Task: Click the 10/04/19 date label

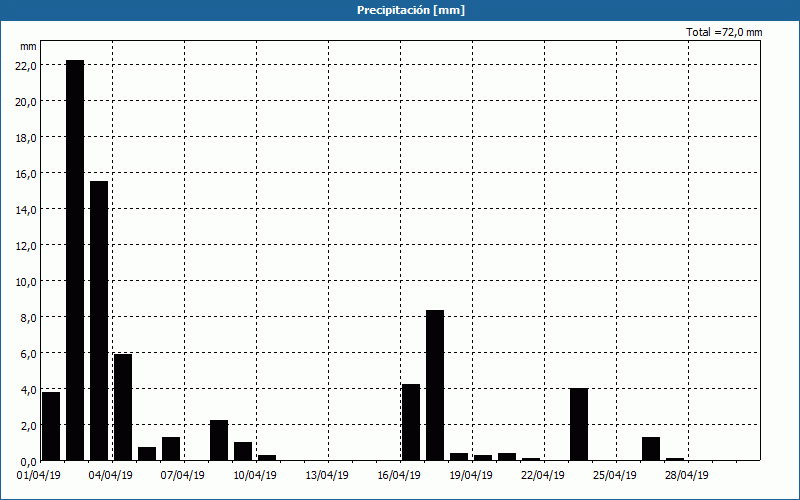Action: click(x=255, y=476)
